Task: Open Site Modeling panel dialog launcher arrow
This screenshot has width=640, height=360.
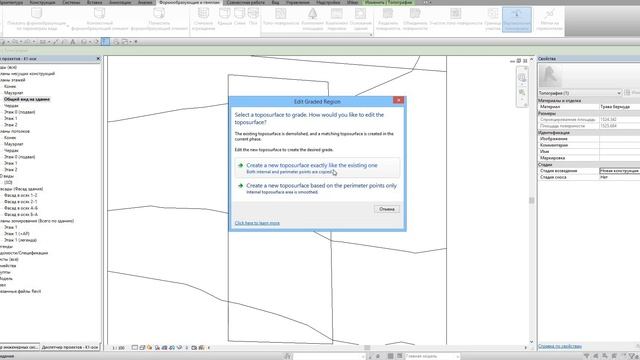Action: (x=371, y=35)
